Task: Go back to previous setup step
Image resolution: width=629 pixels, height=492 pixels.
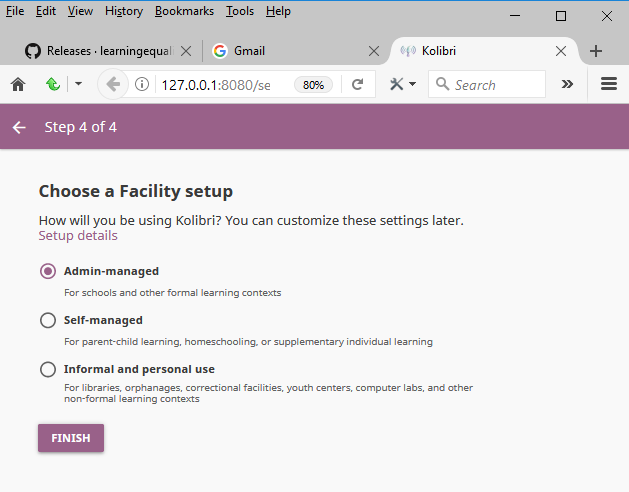Action: tap(19, 128)
